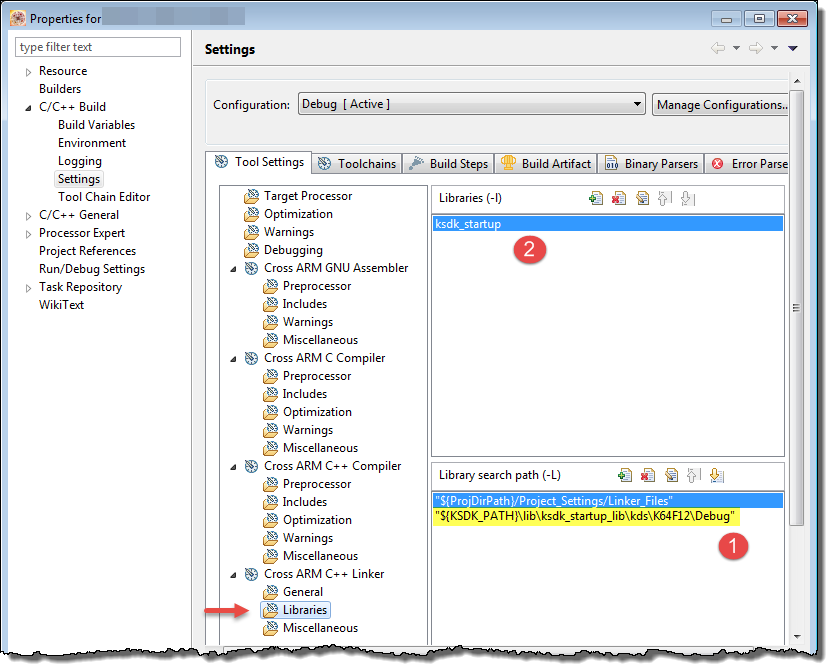
Task: Open top-level Optimization tool settings
Action: [x=298, y=214]
